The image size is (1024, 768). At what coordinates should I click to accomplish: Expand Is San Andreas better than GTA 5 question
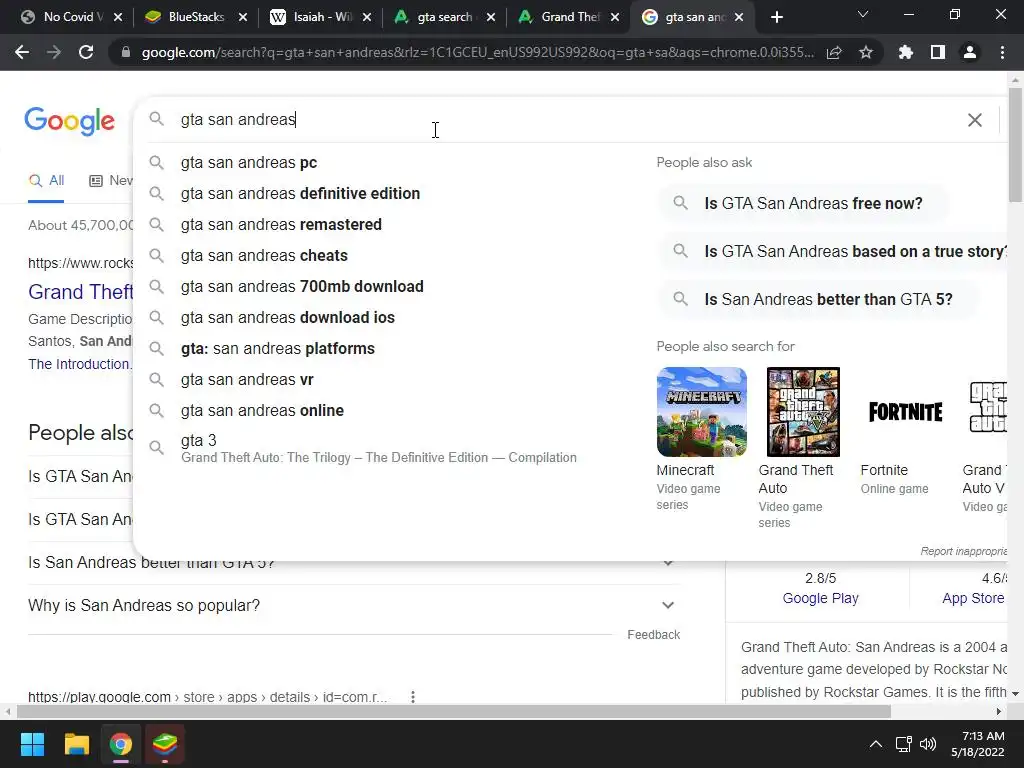[x=353, y=563]
